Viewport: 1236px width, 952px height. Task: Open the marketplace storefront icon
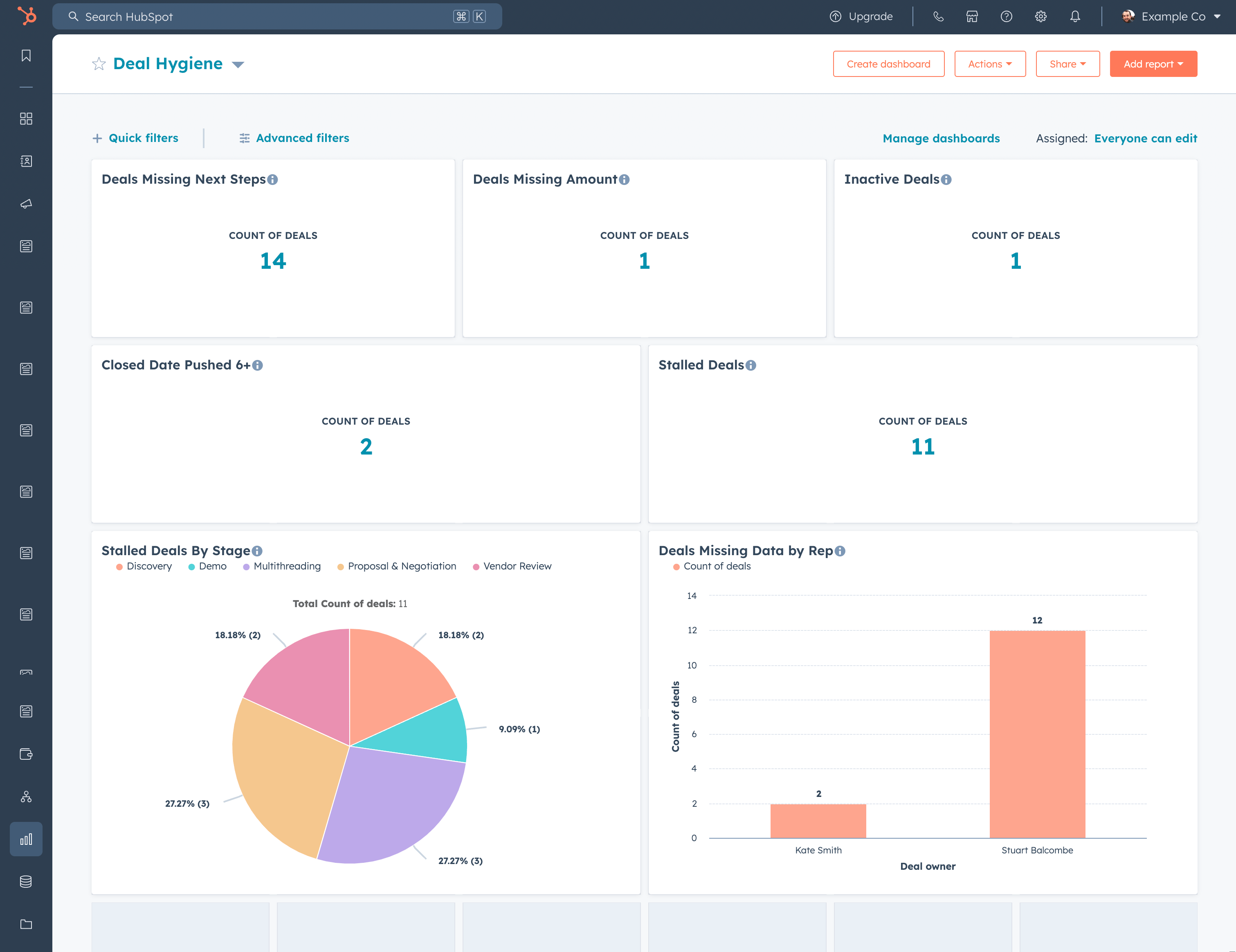click(x=972, y=16)
